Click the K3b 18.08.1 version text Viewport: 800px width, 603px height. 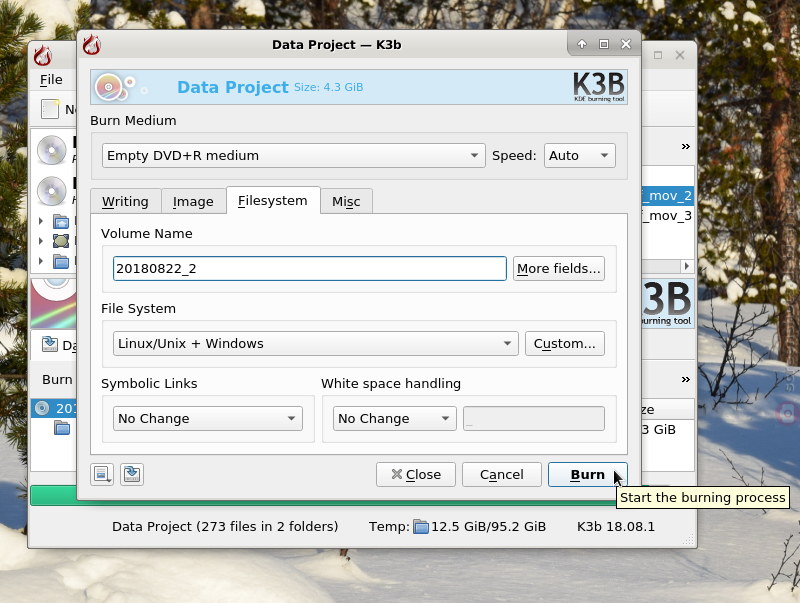click(x=615, y=526)
